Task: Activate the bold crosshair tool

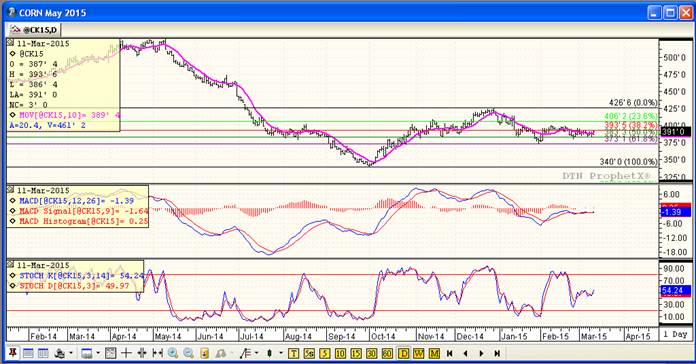Action: (142, 353)
